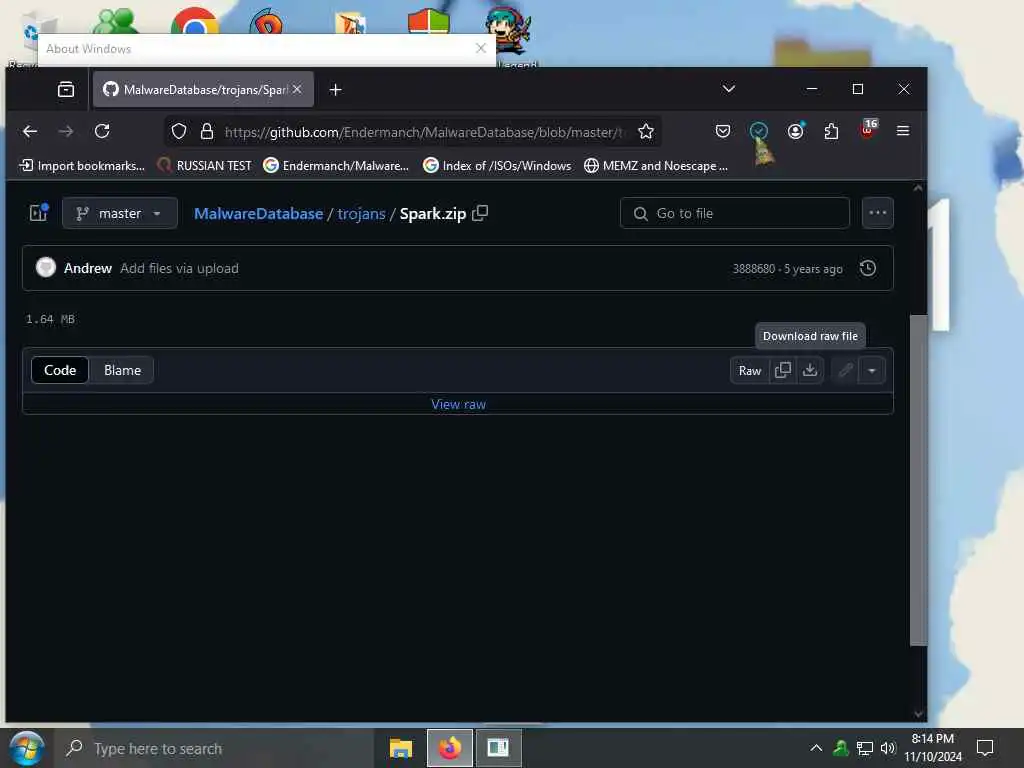Screen dimensions: 1024x768
Task: Open MEMZ and Noescape bookmark
Action: pyautogui.click(x=656, y=166)
